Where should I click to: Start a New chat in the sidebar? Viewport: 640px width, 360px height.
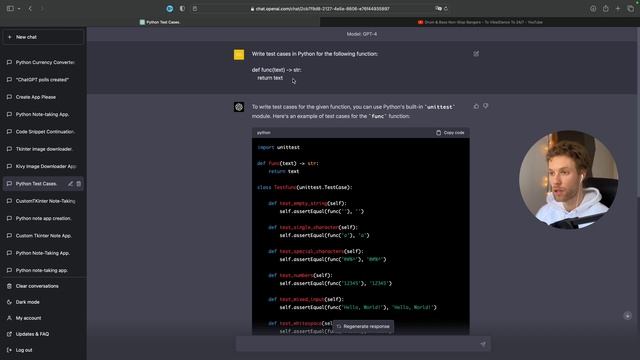tap(43, 37)
